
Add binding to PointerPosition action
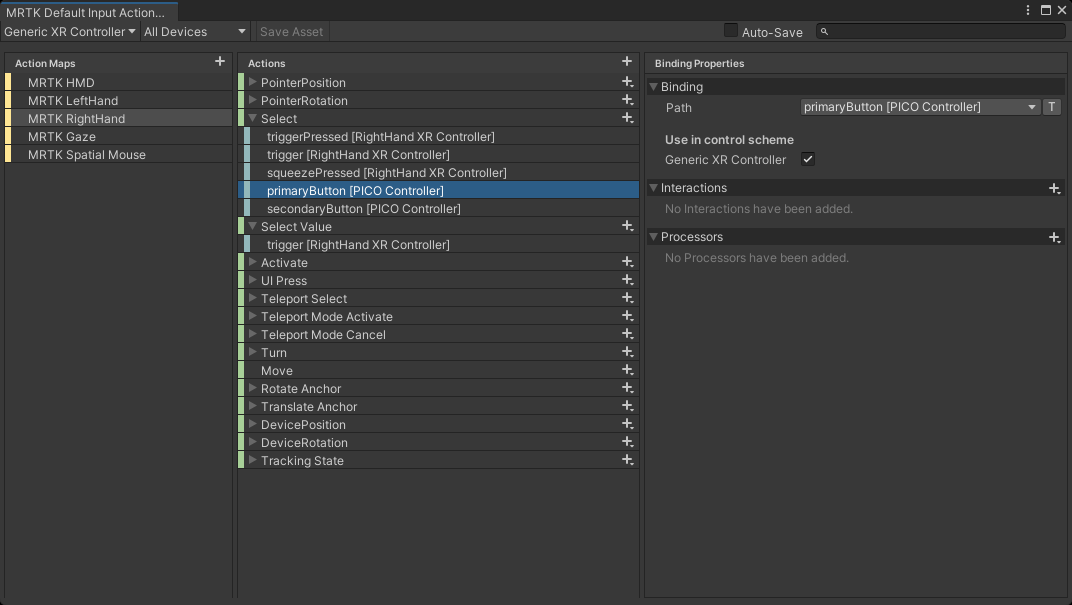pyautogui.click(x=627, y=82)
